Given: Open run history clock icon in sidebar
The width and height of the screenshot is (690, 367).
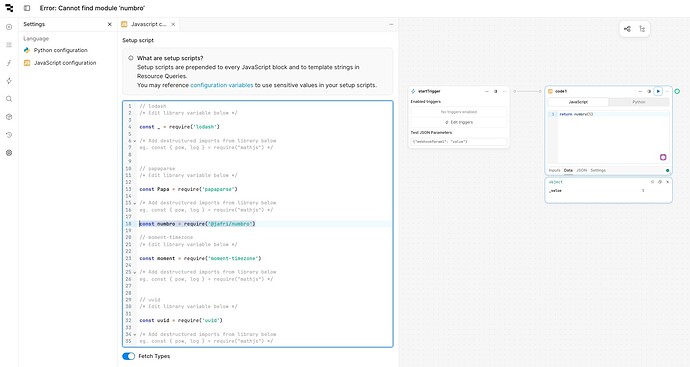Looking at the screenshot, I should [9, 135].
